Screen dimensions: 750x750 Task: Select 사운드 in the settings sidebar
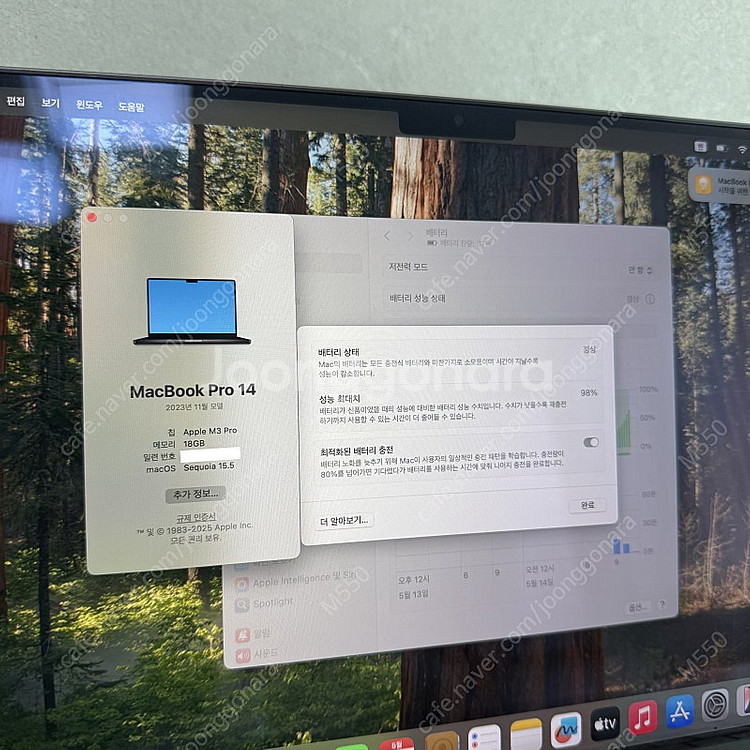pos(256,654)
